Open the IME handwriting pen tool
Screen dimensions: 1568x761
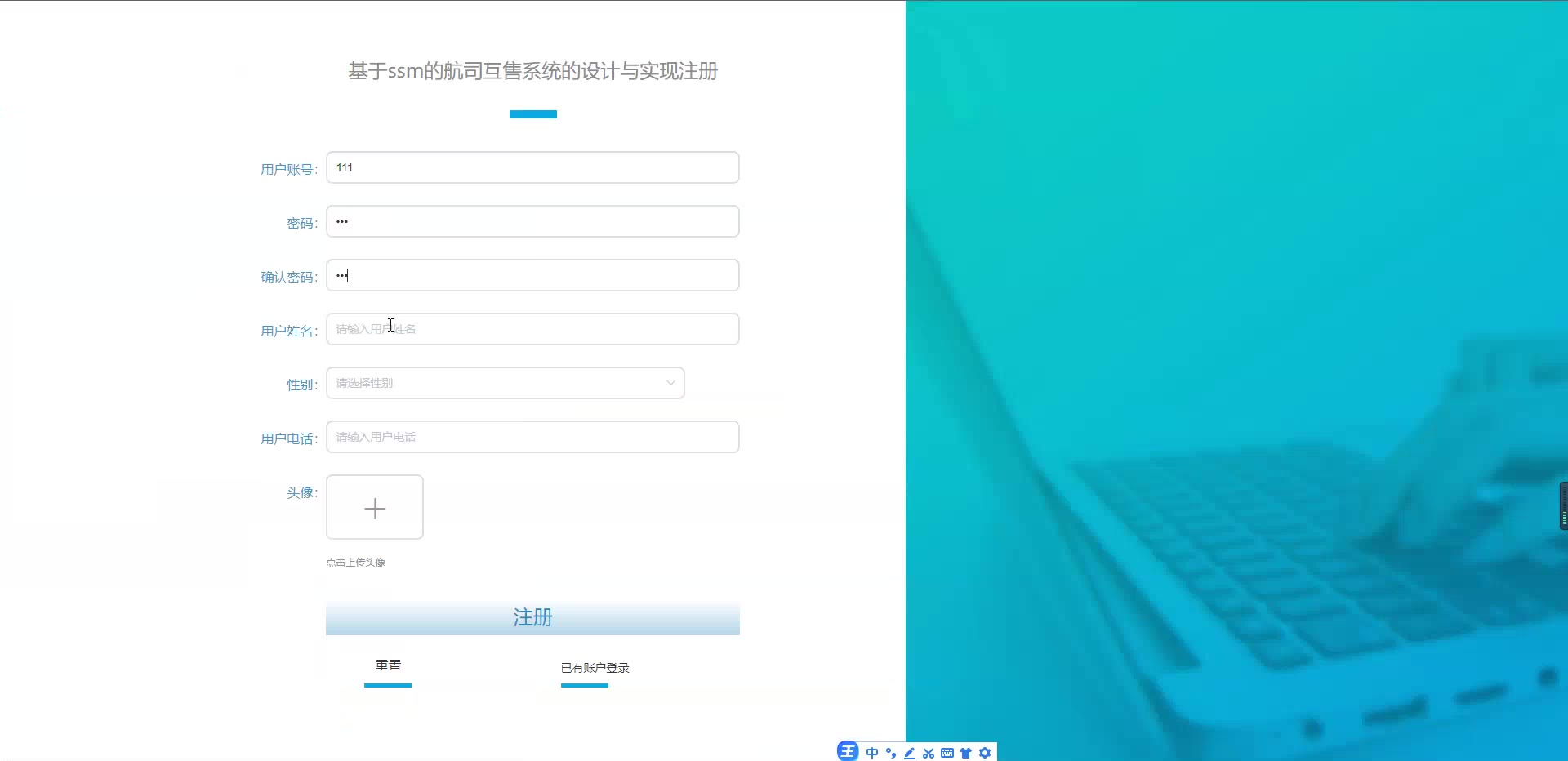[910, 753]
